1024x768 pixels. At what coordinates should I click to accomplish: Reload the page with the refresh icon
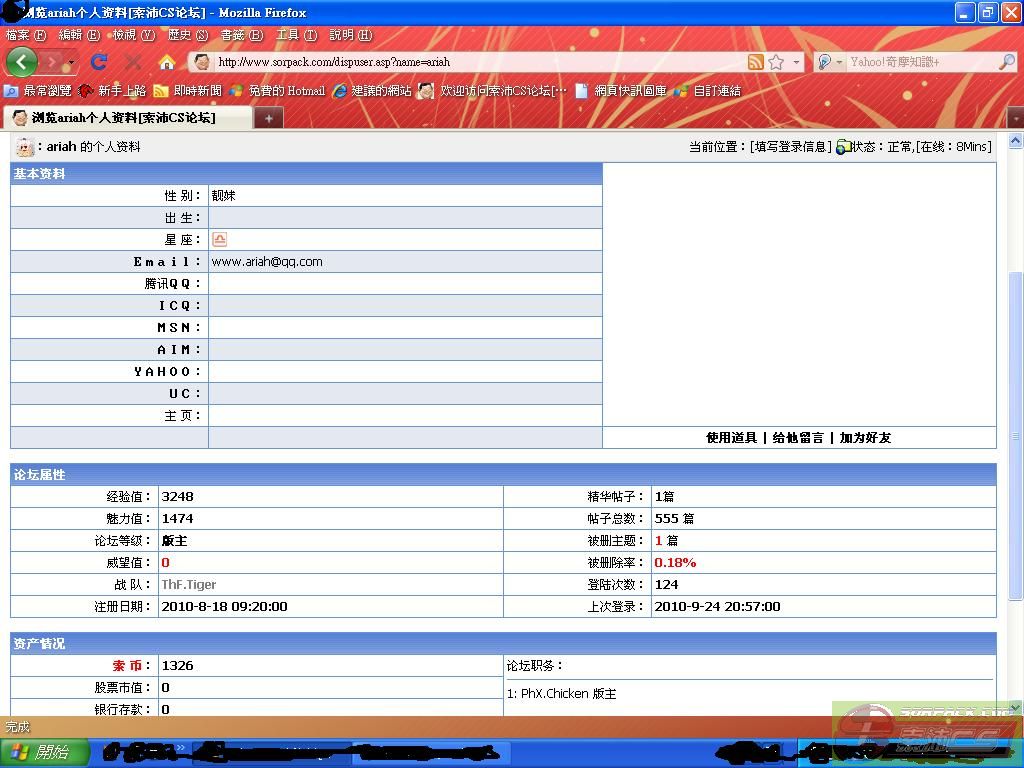[99, 62]
